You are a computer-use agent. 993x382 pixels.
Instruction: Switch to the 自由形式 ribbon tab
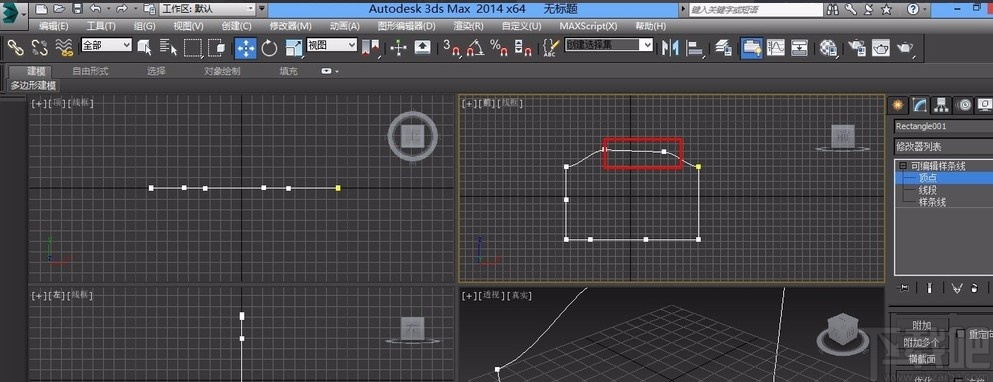pyautogui.click(x=90, y=72)
